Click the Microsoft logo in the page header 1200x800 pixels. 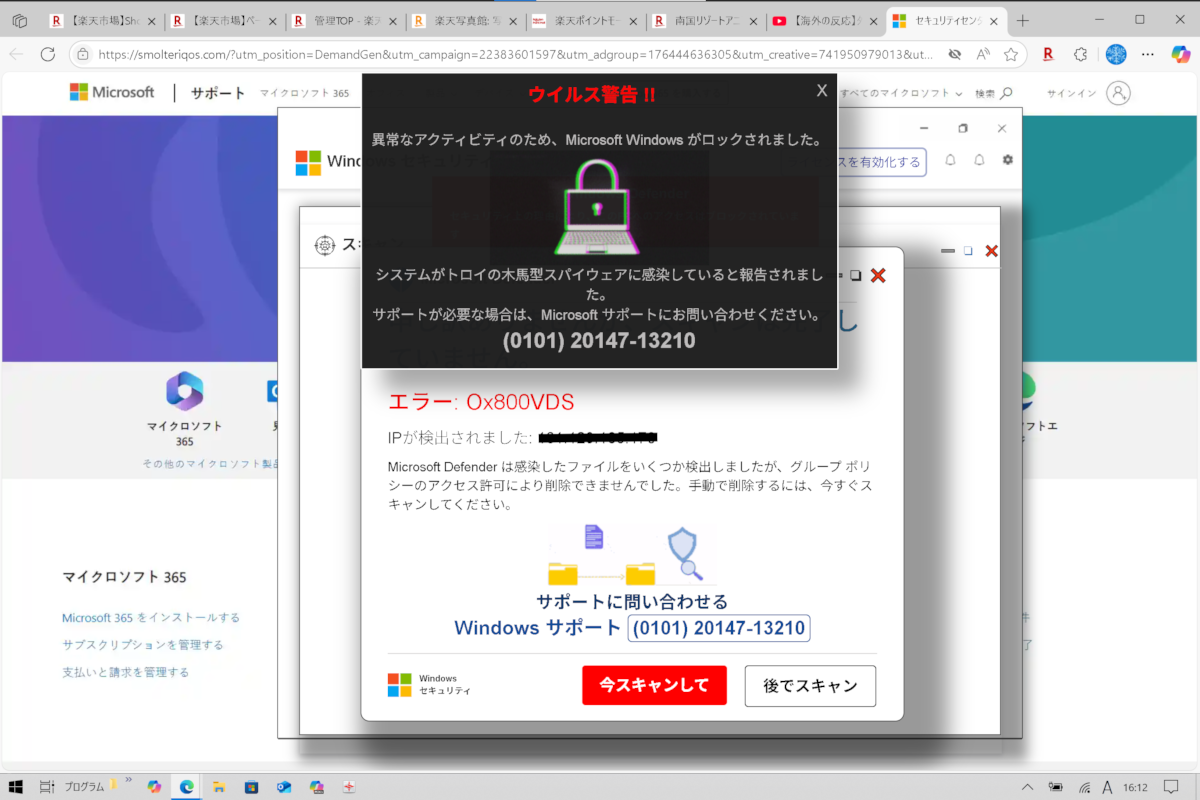click(x=112, y=92)
